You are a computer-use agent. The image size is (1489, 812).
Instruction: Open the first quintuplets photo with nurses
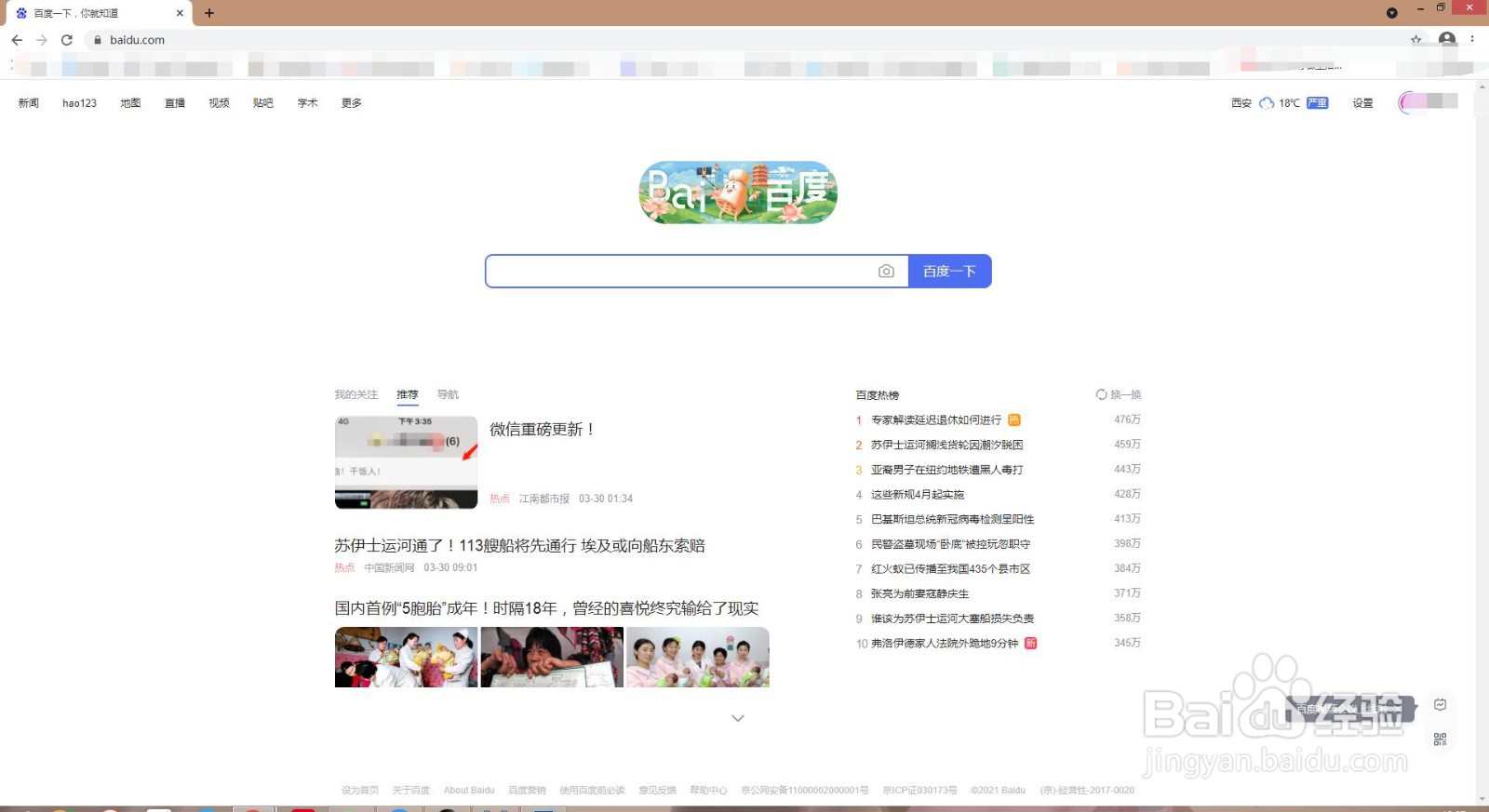coord(406,657)
